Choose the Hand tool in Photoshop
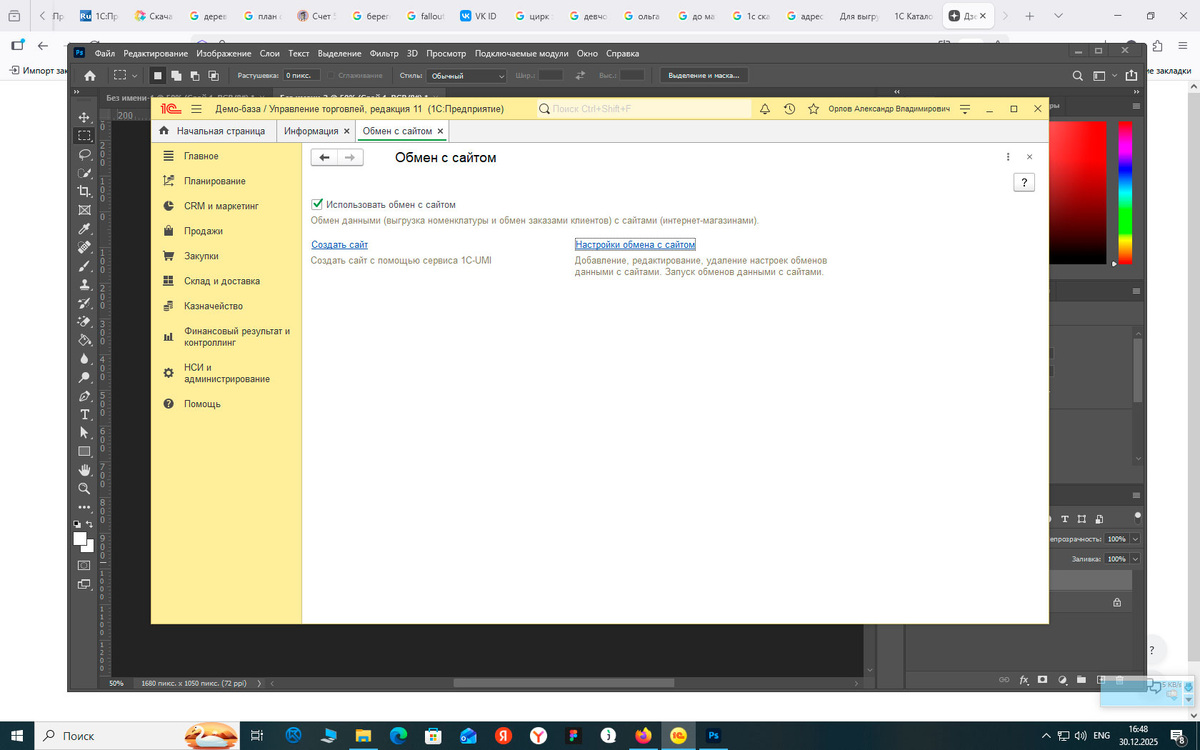 pyautogui.click(x=84, y=470)
